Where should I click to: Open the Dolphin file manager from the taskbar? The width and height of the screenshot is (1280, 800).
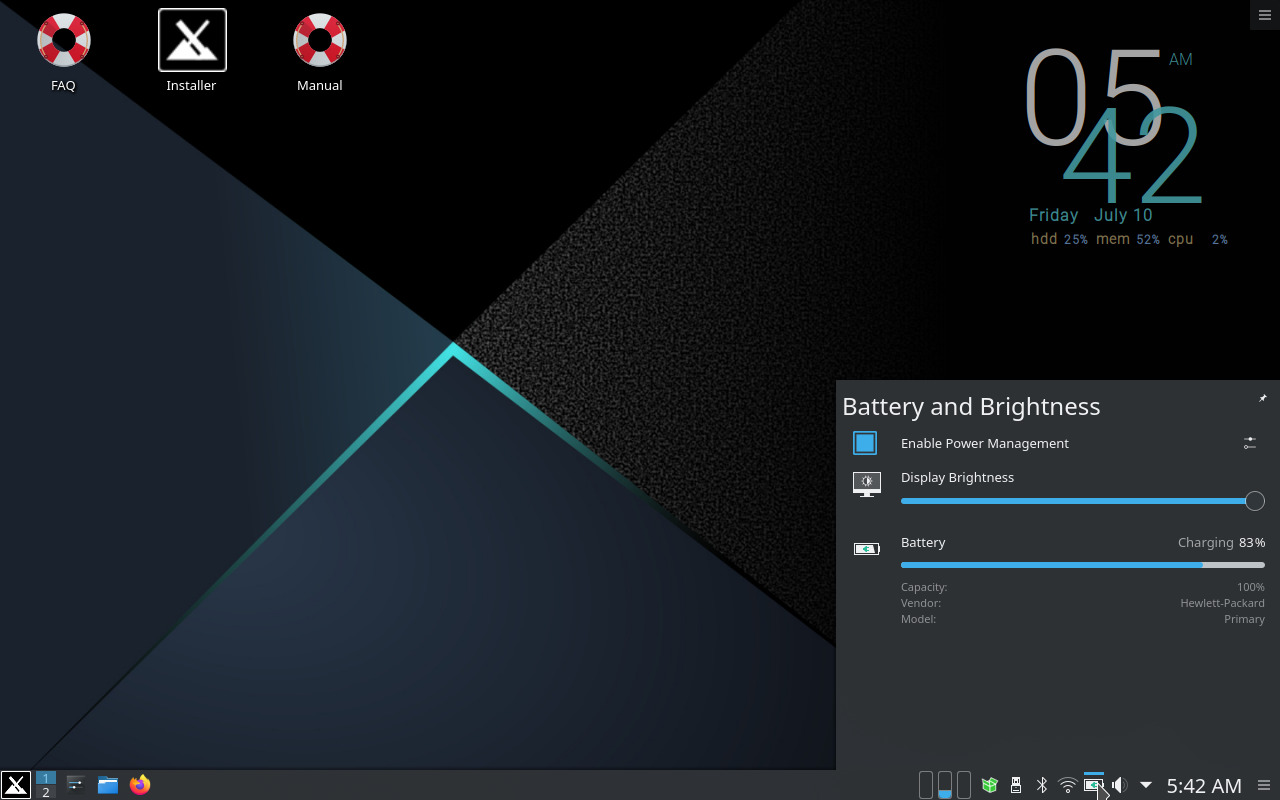pos(107,785)
